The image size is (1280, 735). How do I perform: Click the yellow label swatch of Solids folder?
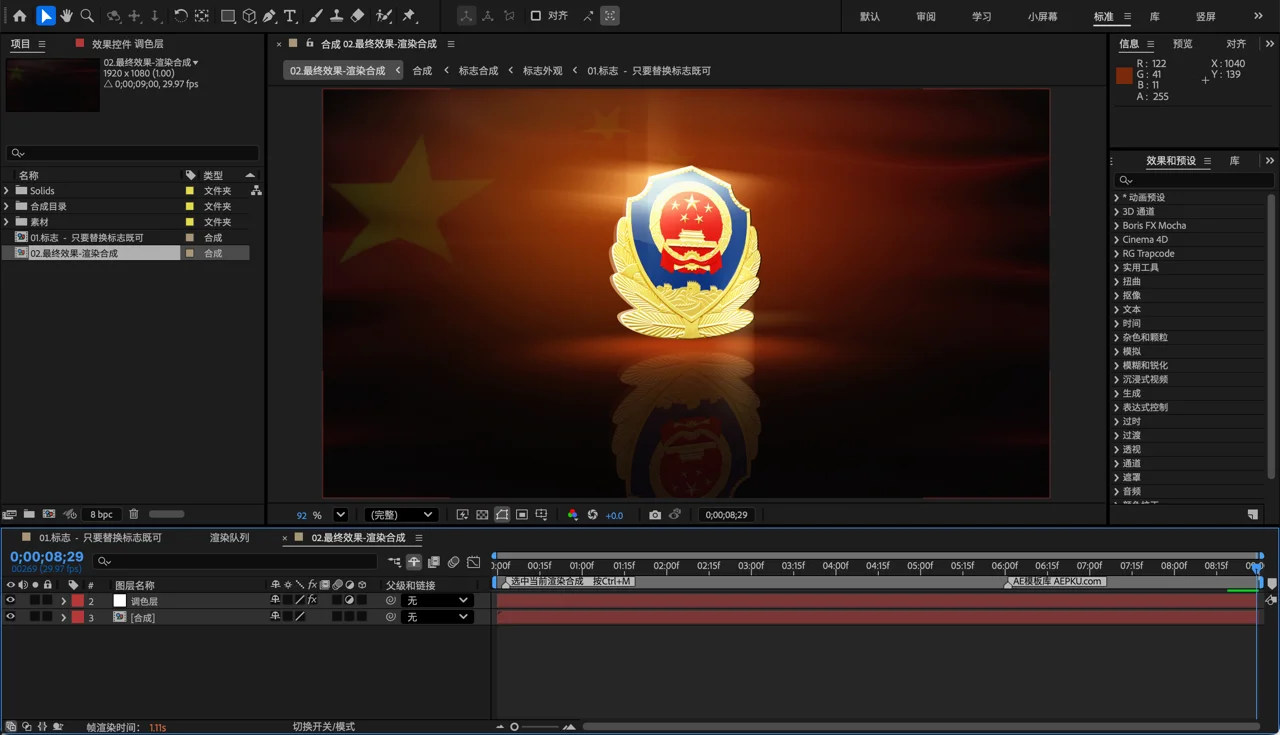[189, 190]
